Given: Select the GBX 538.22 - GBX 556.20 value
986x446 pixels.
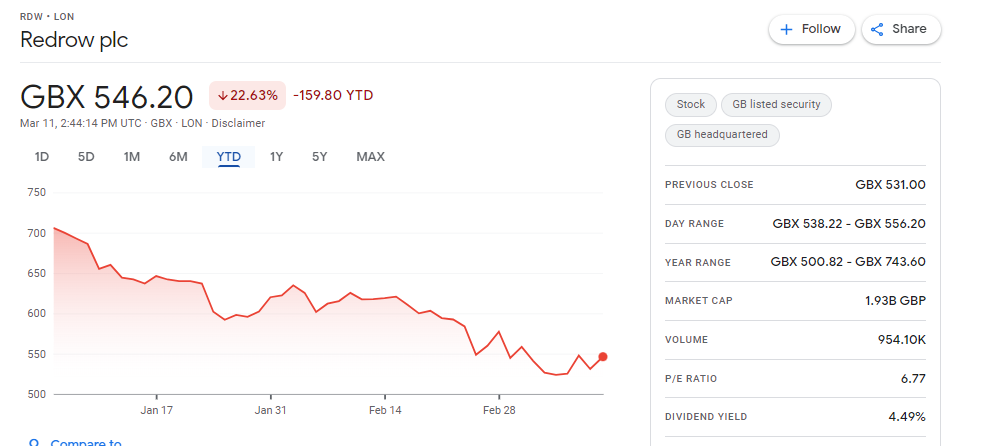Looking at the screenshot, I should pos(849,224).
